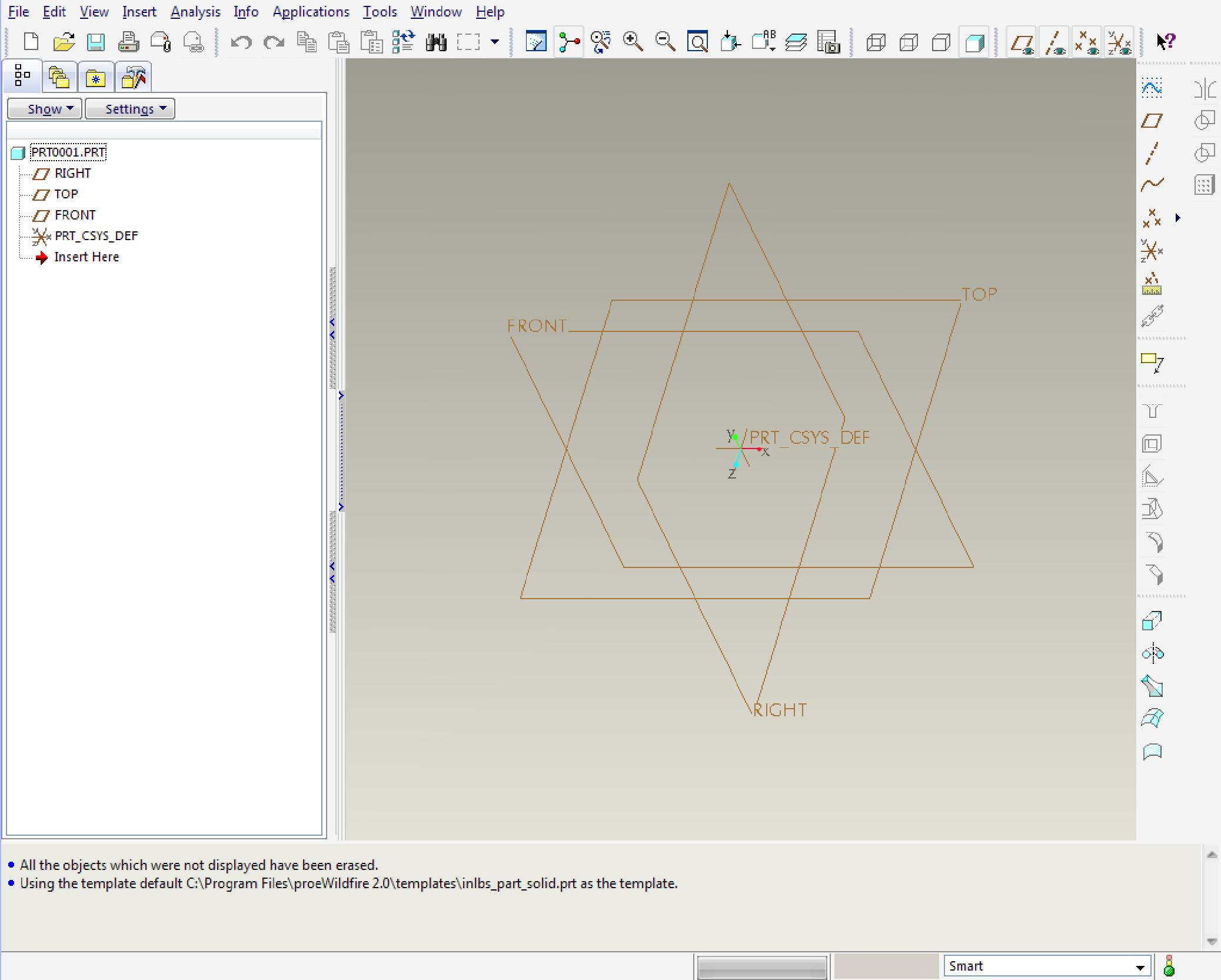
Task: Open the Show dropdown in model tree
Action: click(x=45, y=109)
